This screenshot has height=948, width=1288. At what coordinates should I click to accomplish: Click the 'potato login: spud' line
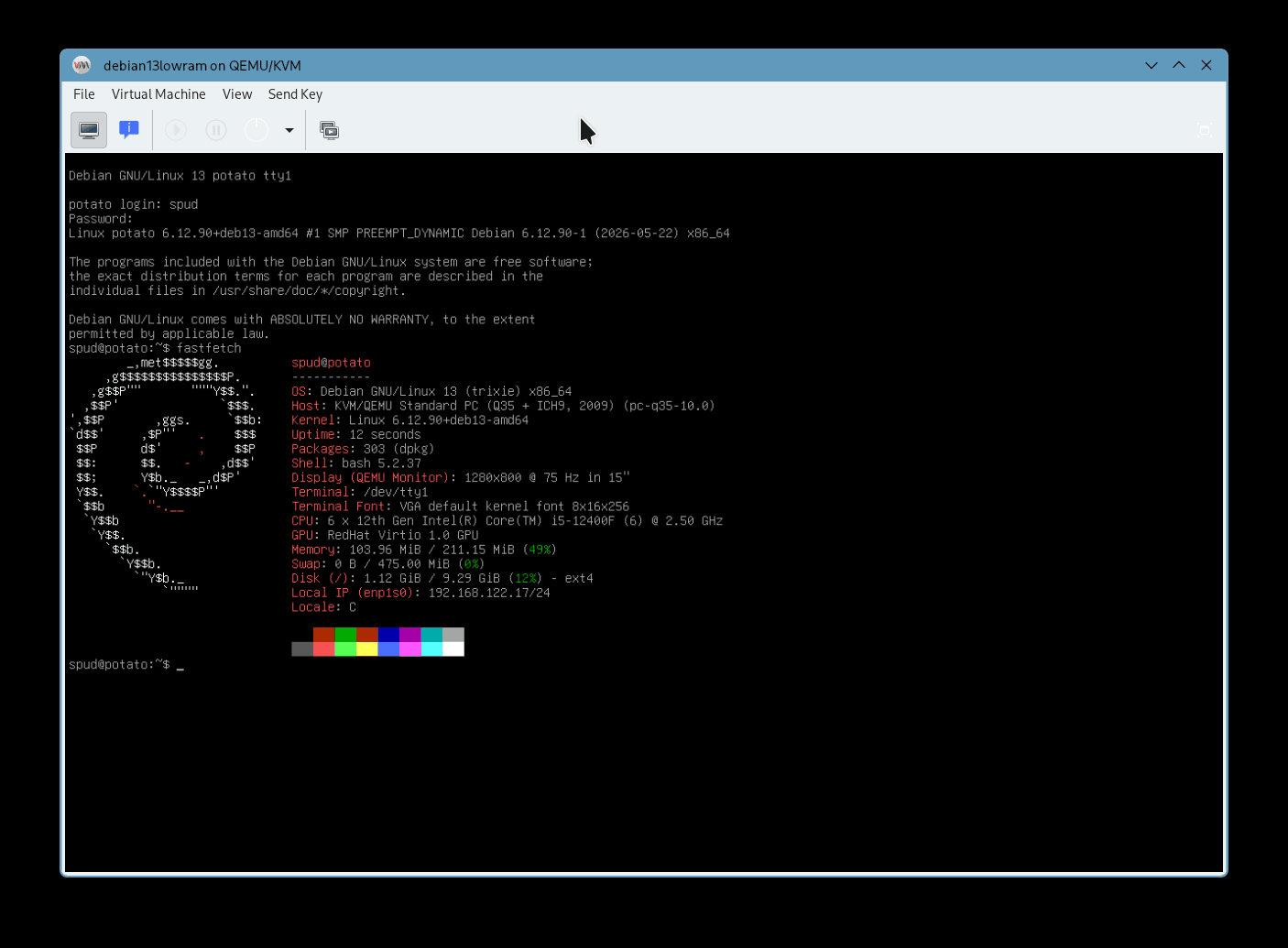click(133, 204)
